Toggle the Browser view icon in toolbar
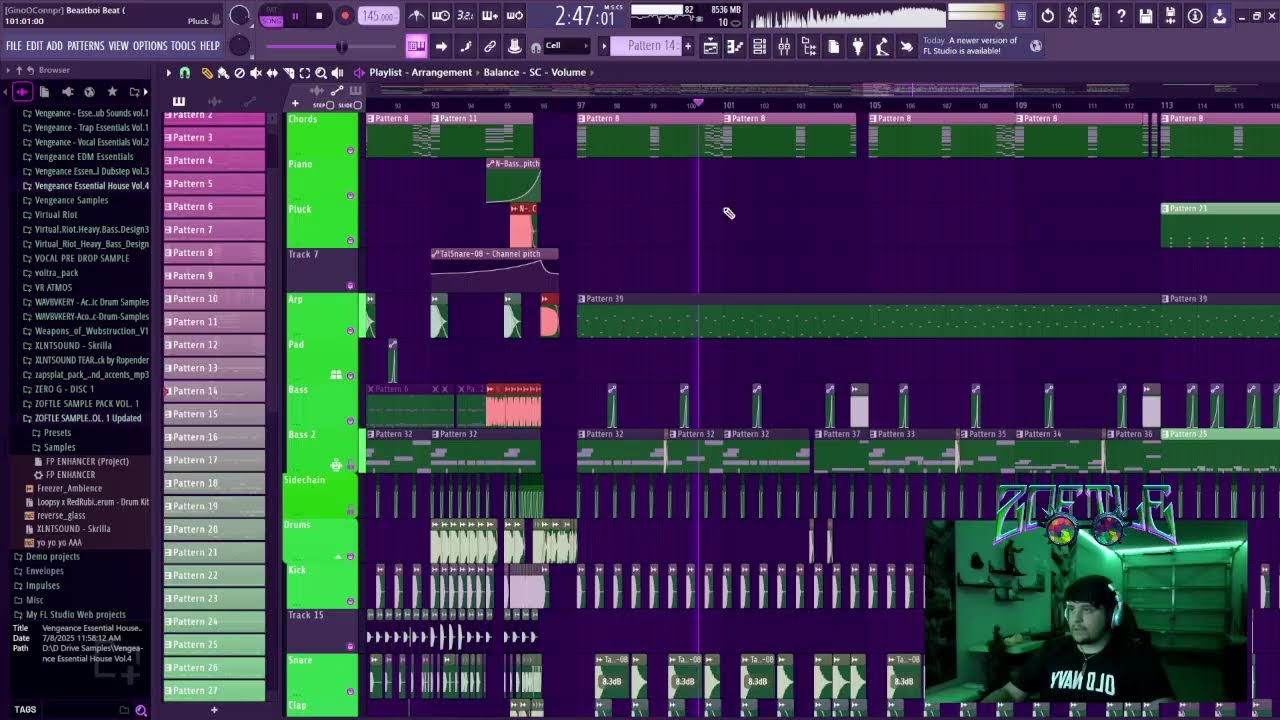Viewport: 1280px width, 720px height. (808, 46)
